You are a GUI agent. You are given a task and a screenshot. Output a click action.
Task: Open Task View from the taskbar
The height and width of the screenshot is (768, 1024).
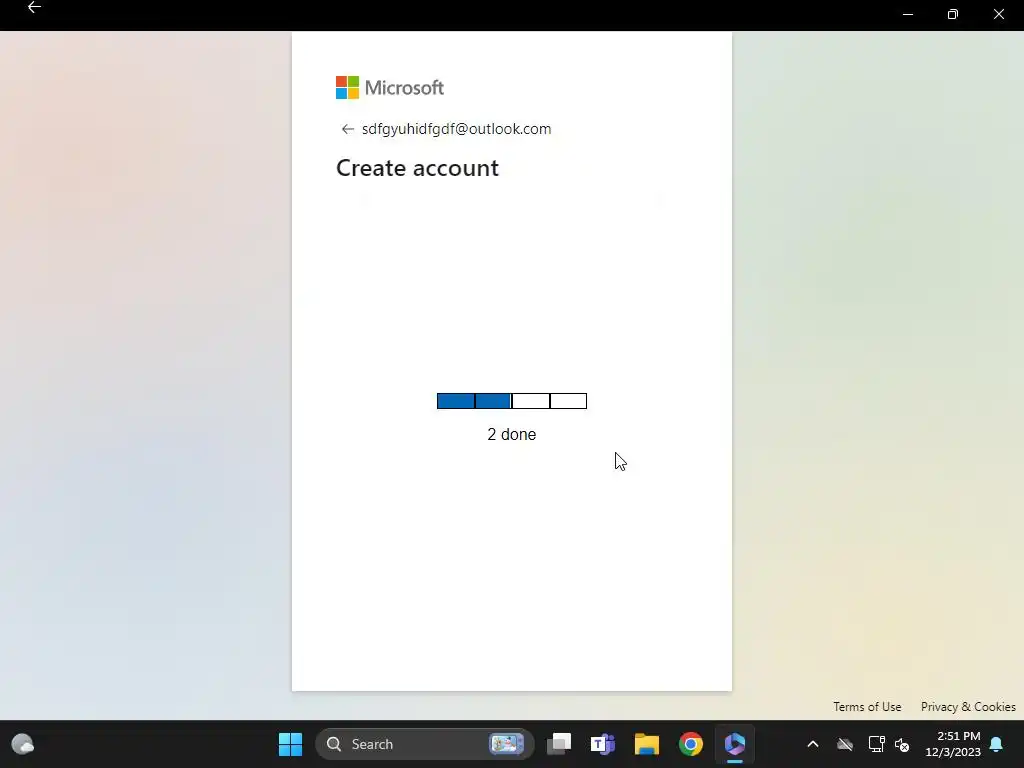click(x=559, y=744)
